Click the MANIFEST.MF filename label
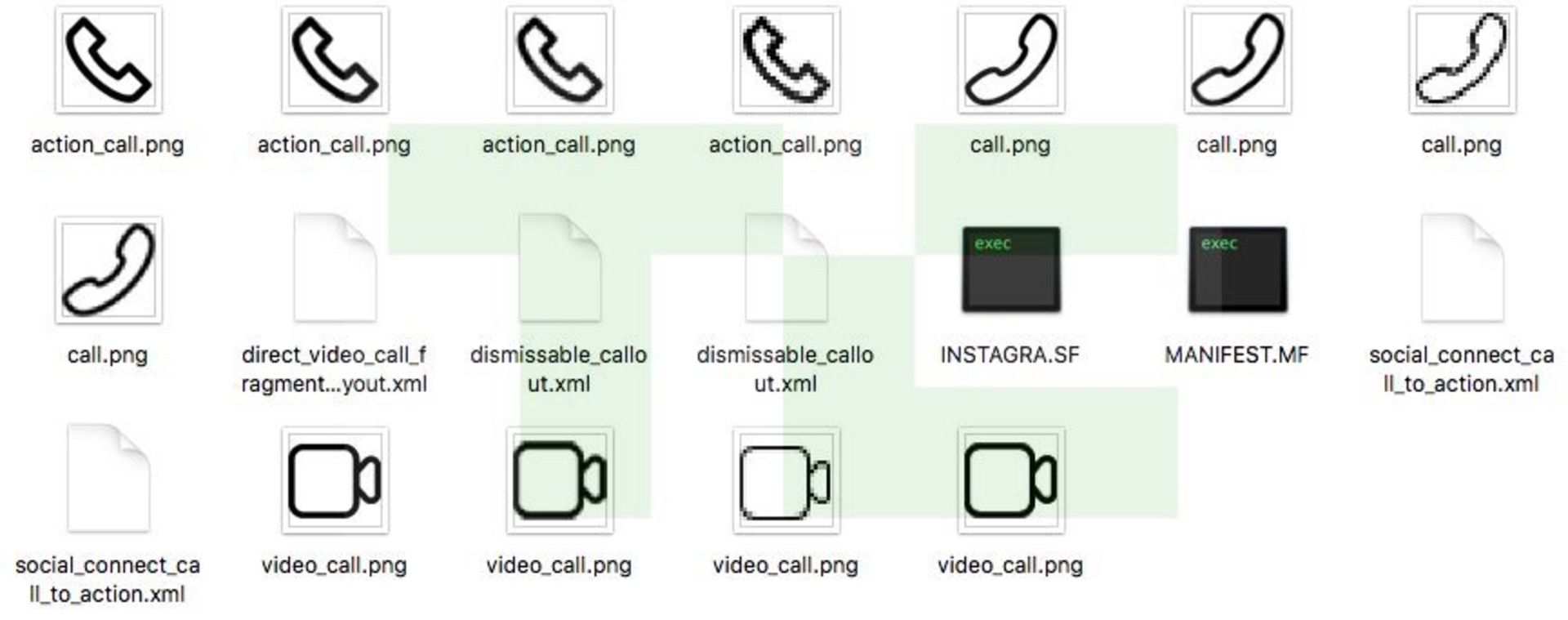This screenshot has height=620, width=1568. tap(1236, 355)
